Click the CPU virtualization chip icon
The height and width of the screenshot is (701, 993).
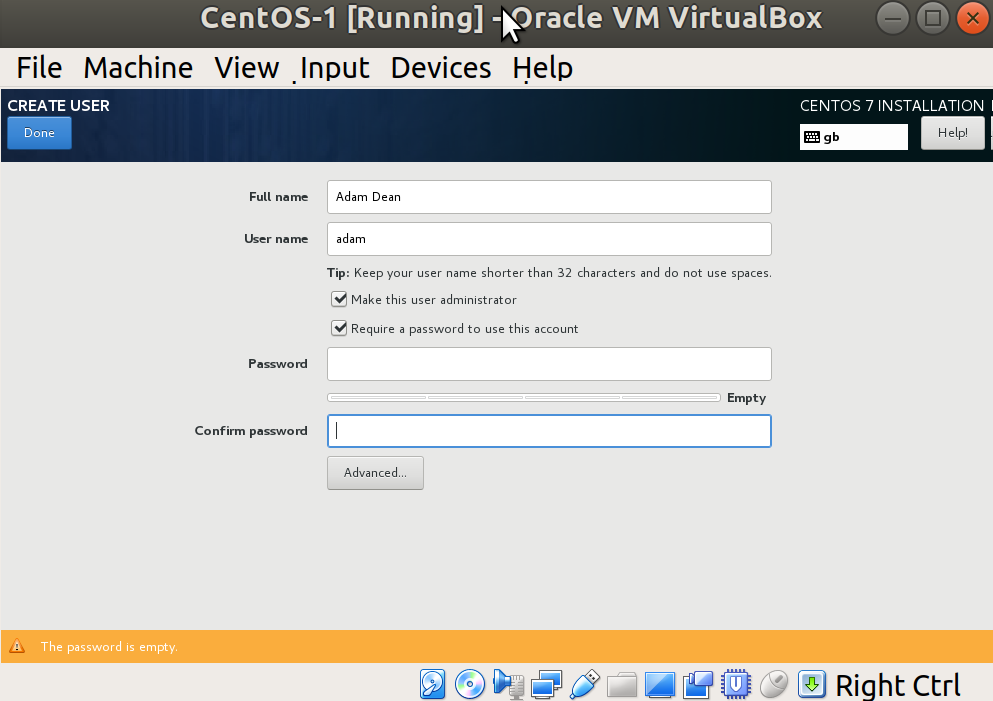736,685
